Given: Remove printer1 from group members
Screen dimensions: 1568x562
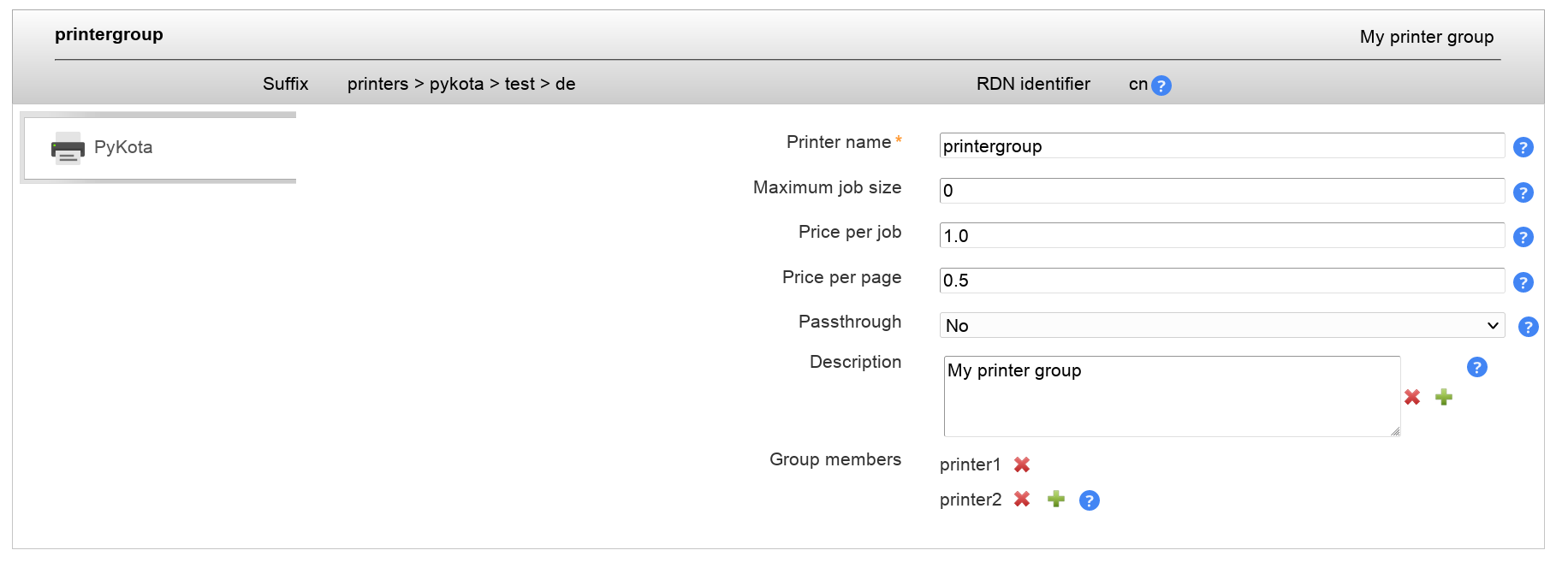Looking at the screenshot, I should (1022, 464).
